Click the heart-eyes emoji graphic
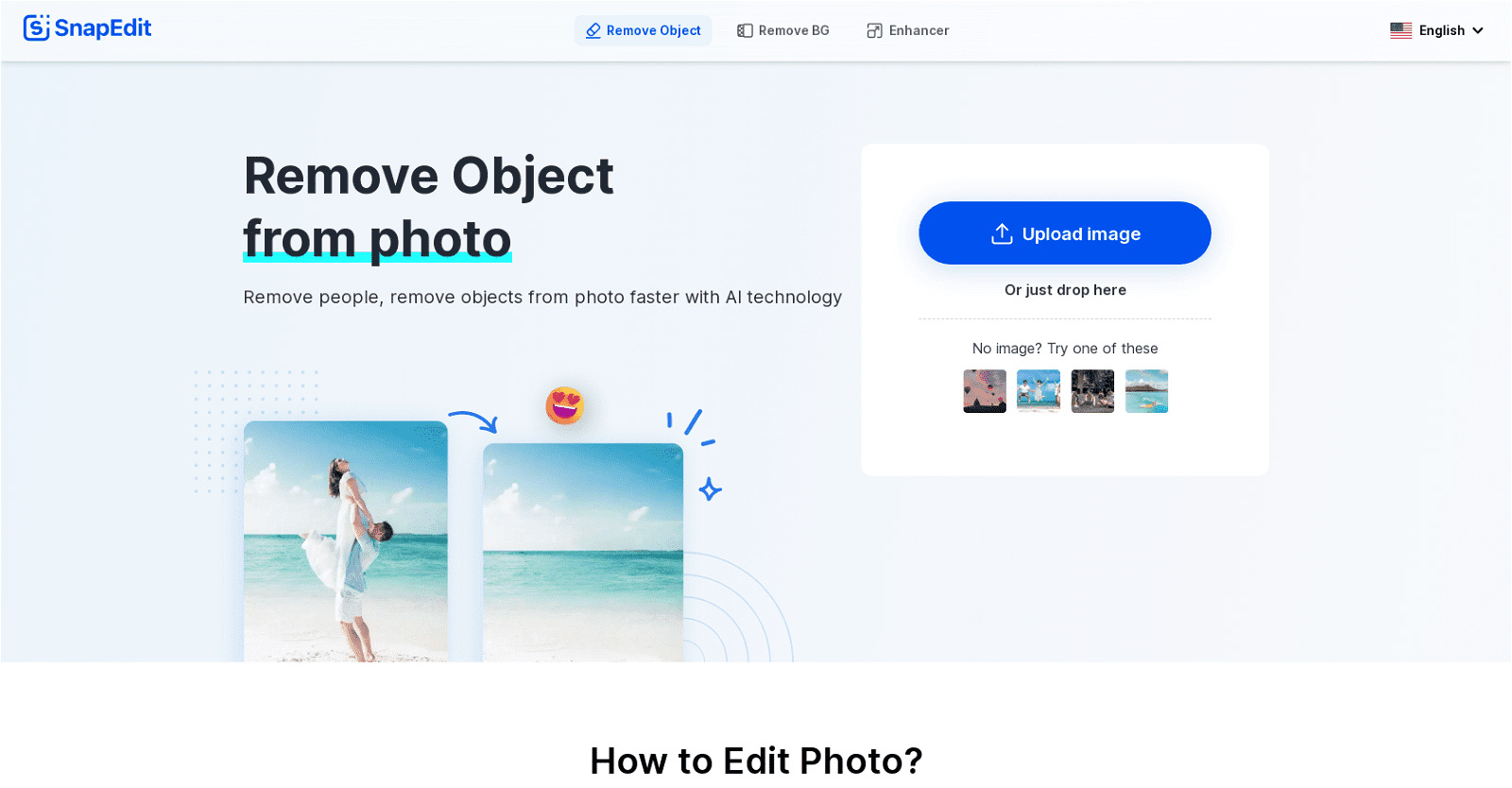 564,406
